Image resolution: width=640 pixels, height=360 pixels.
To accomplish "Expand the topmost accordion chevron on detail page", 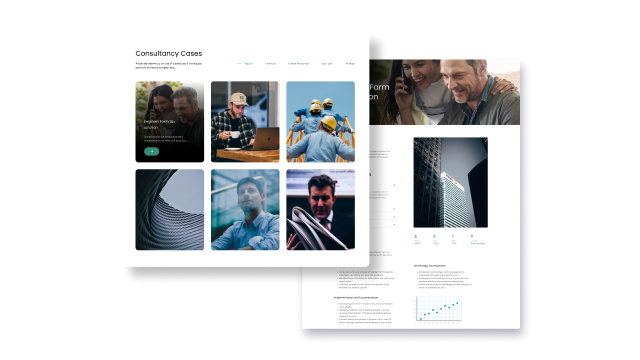I will pyautogui.click(x=394, y=184).
